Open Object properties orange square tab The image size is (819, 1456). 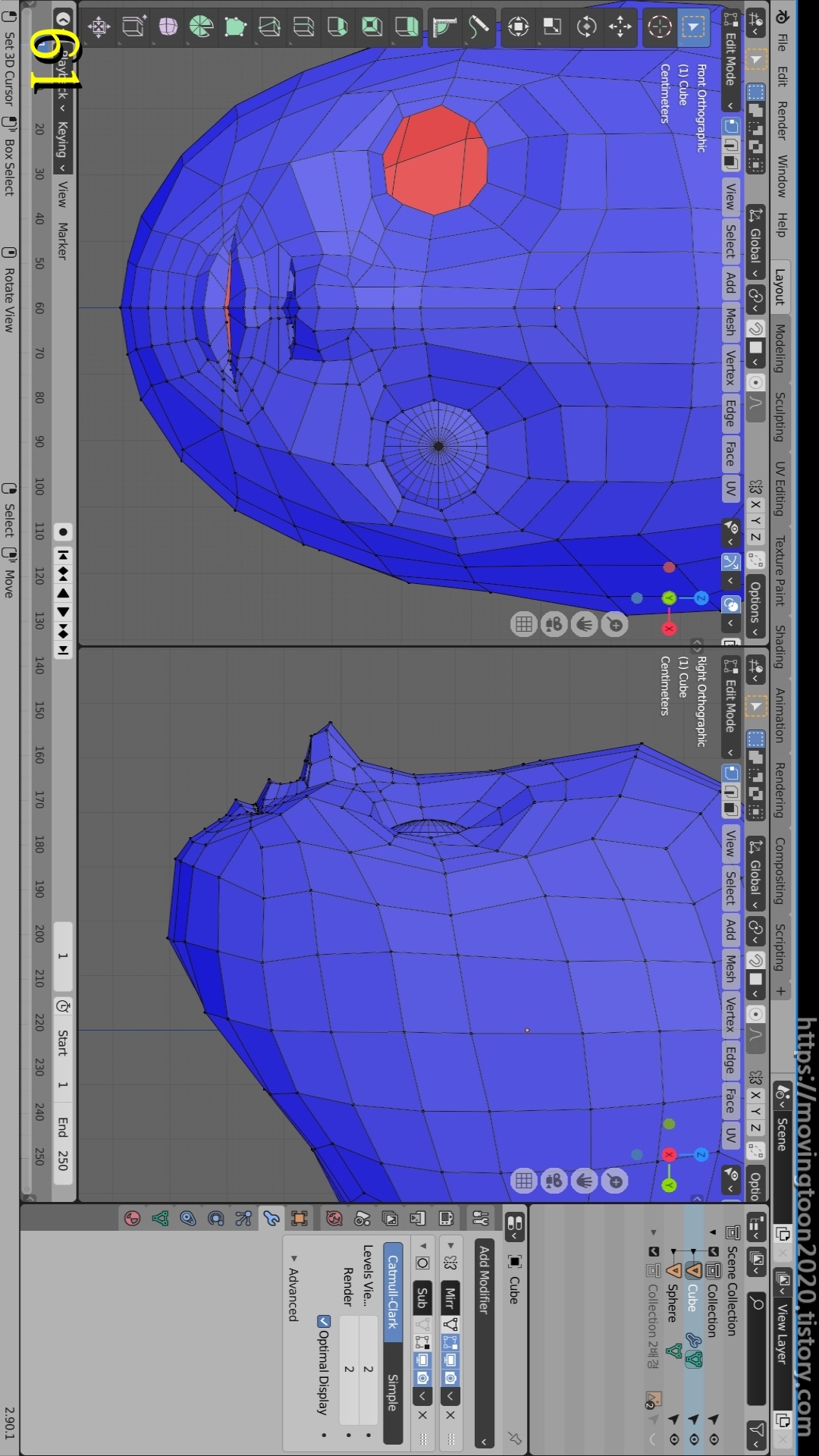pyautogui.click(x=300, y=1219)
